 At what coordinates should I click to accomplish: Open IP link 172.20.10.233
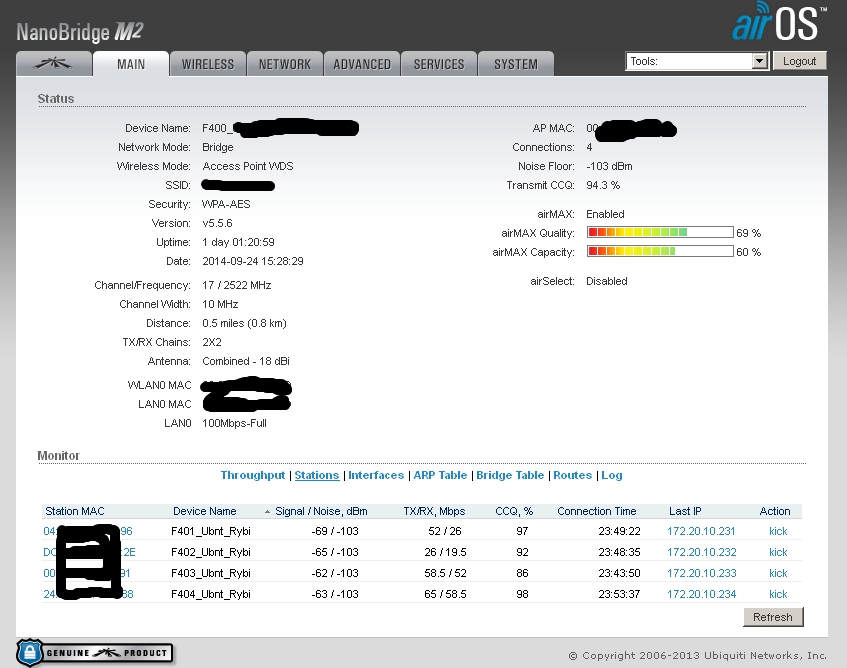point(701,573)
